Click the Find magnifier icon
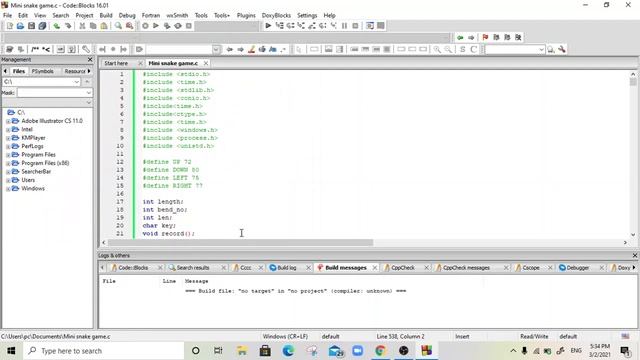The height and width of the screenshot is (360, 640). pos(118,26)
